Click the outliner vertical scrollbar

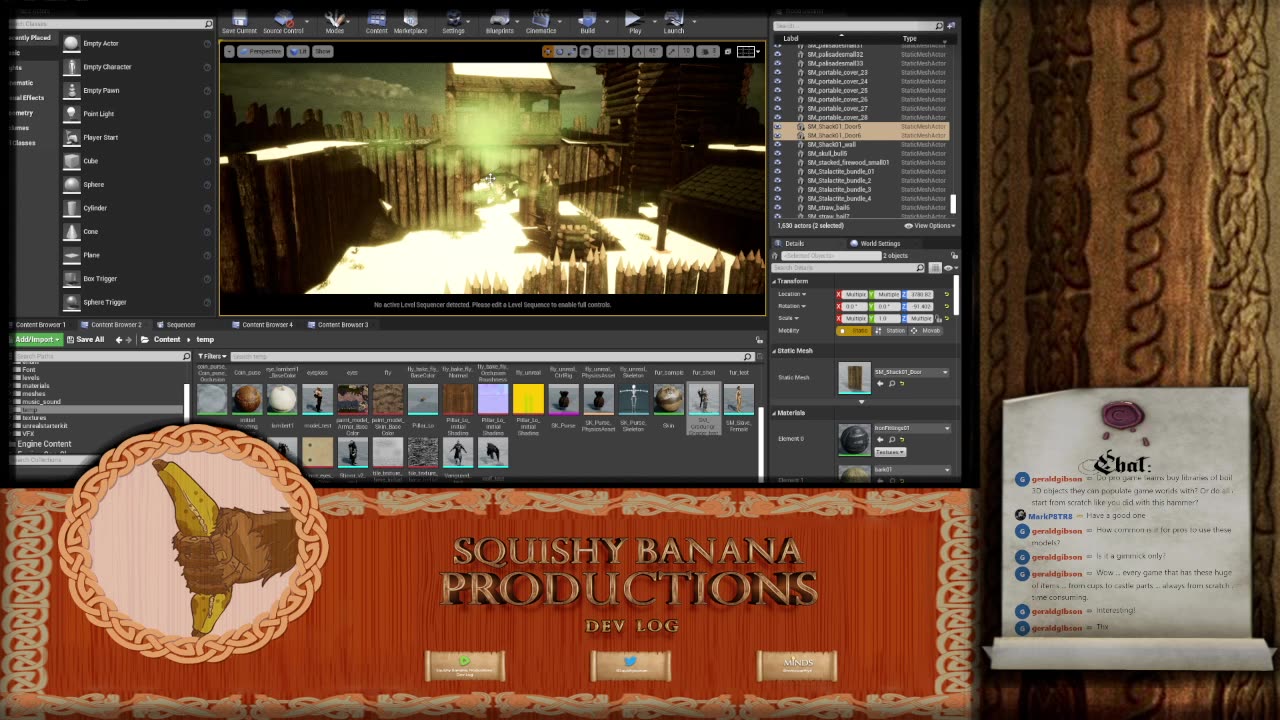point(952,203)
